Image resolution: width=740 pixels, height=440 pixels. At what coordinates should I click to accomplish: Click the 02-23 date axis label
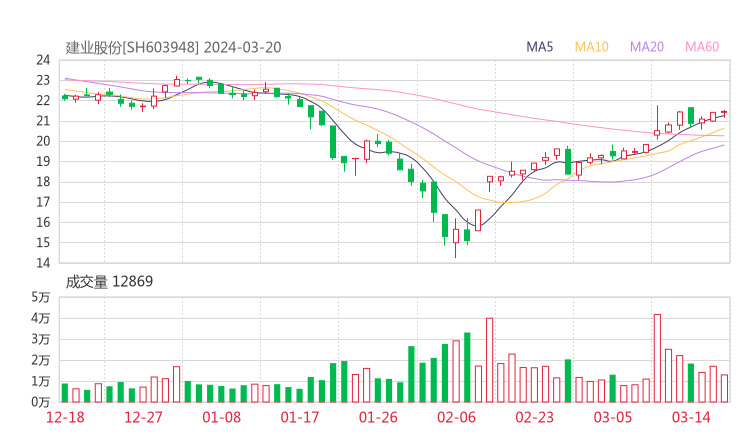click(x=534, y=417)
